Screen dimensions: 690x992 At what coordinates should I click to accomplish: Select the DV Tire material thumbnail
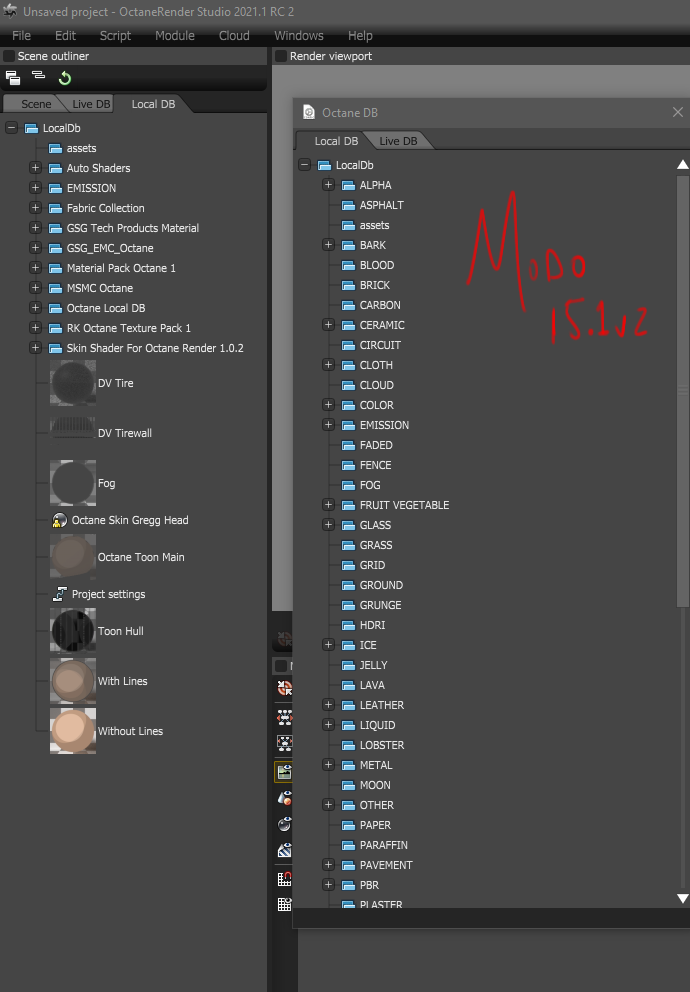73,383
